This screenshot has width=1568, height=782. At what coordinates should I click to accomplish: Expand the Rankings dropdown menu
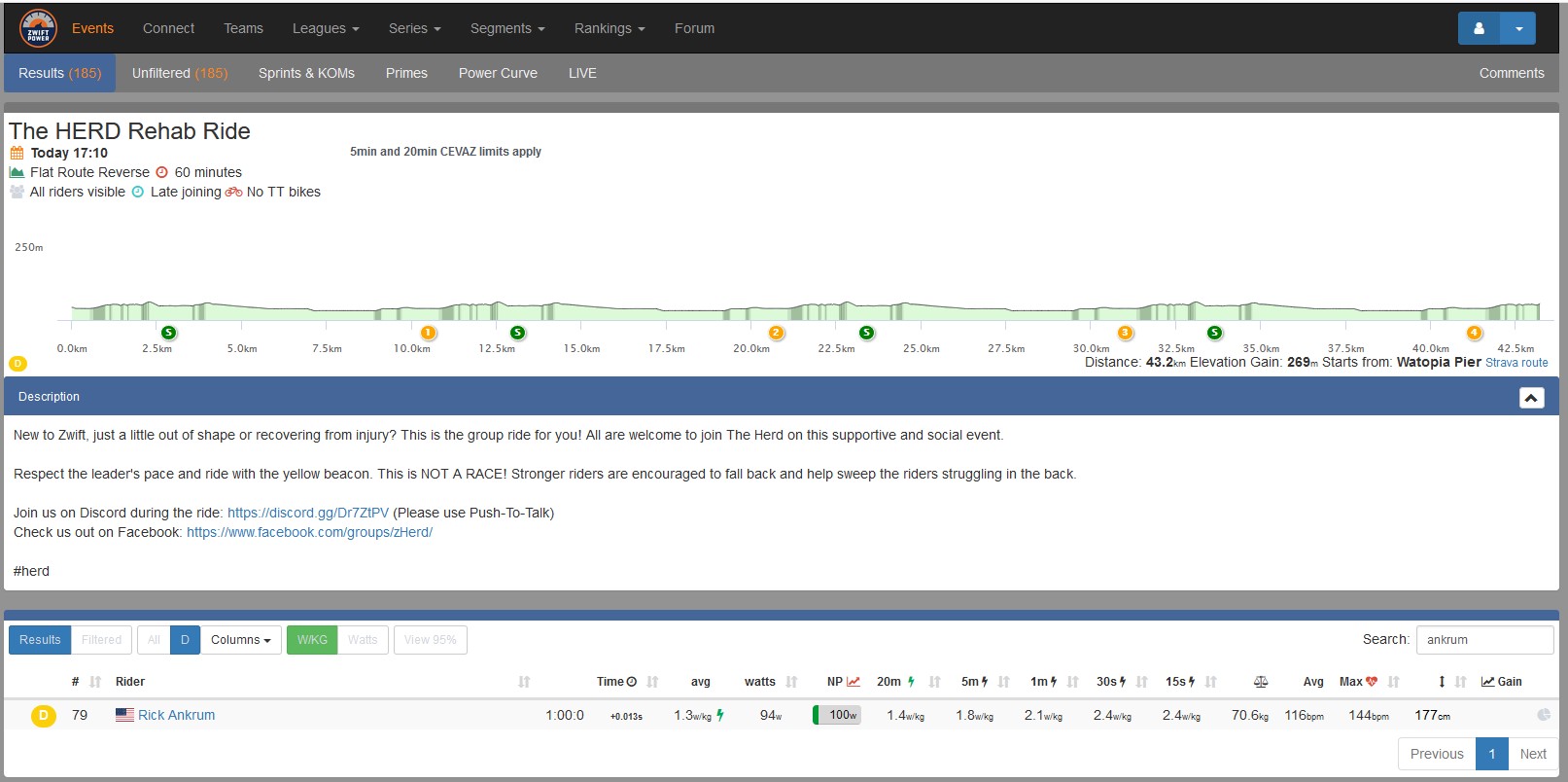[x=610, y=28]
